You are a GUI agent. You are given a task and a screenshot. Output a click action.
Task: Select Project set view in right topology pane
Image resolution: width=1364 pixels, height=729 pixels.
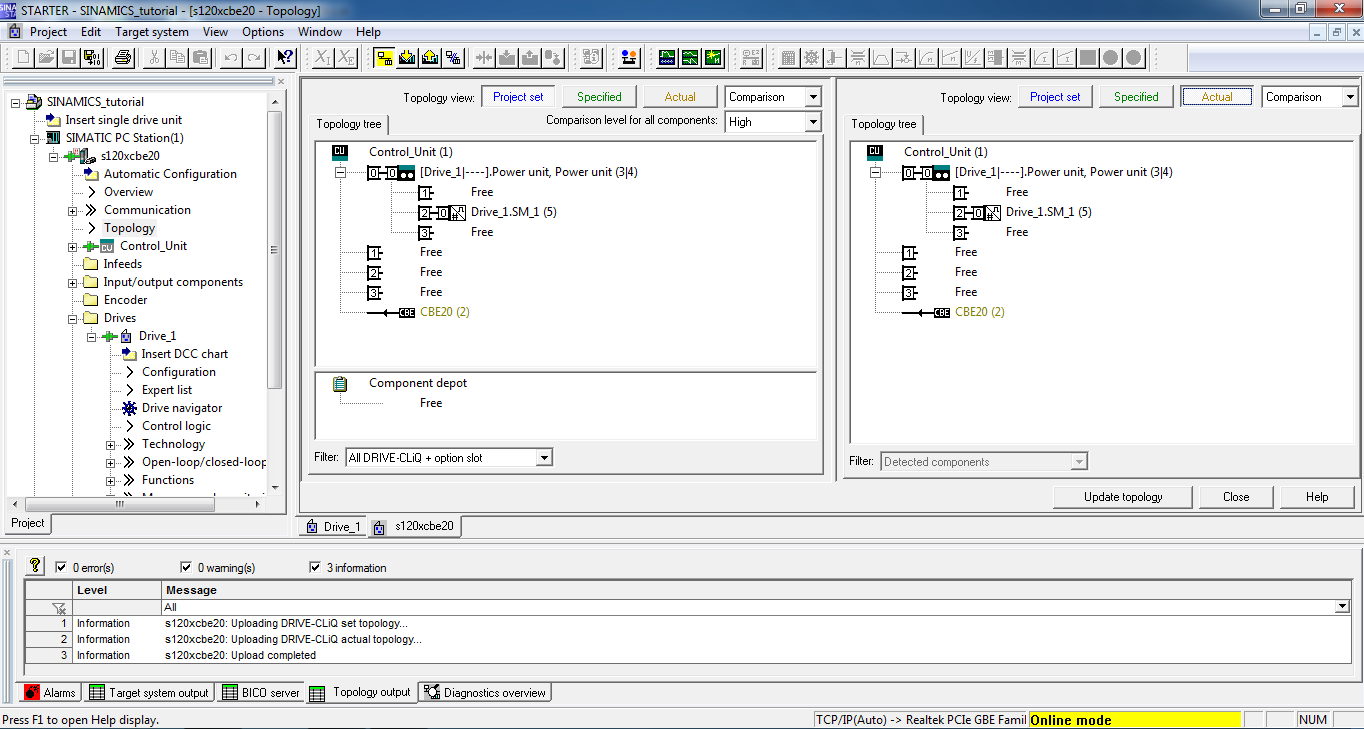point(1055,97)
